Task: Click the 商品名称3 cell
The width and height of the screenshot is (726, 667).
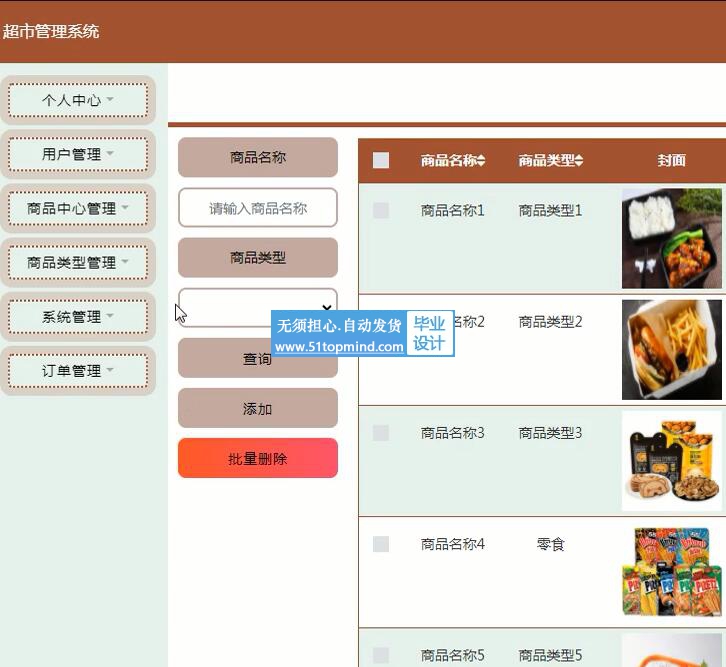Action: [452, 433]
